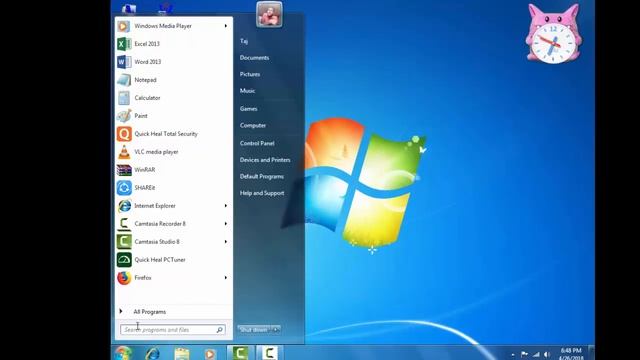Viewport: 640px width, 360px height.
Task: Expand Camtasia Recorder 8 jump list arrow
Action: [x=225, y=223]
